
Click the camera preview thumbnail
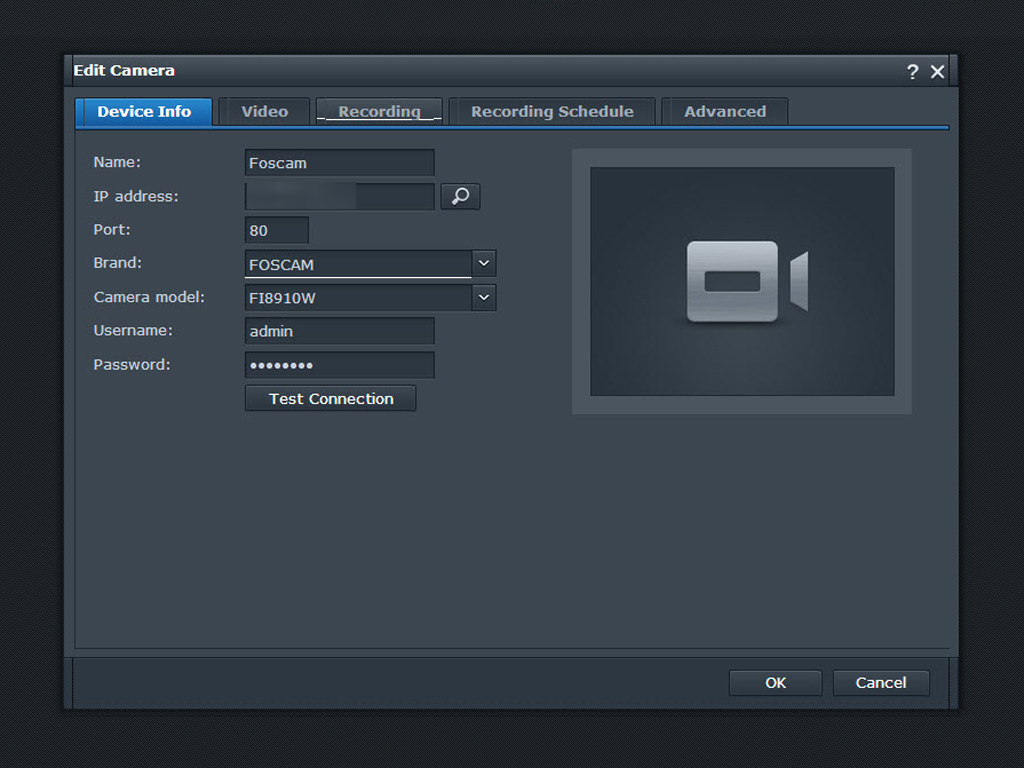(742, 281)
